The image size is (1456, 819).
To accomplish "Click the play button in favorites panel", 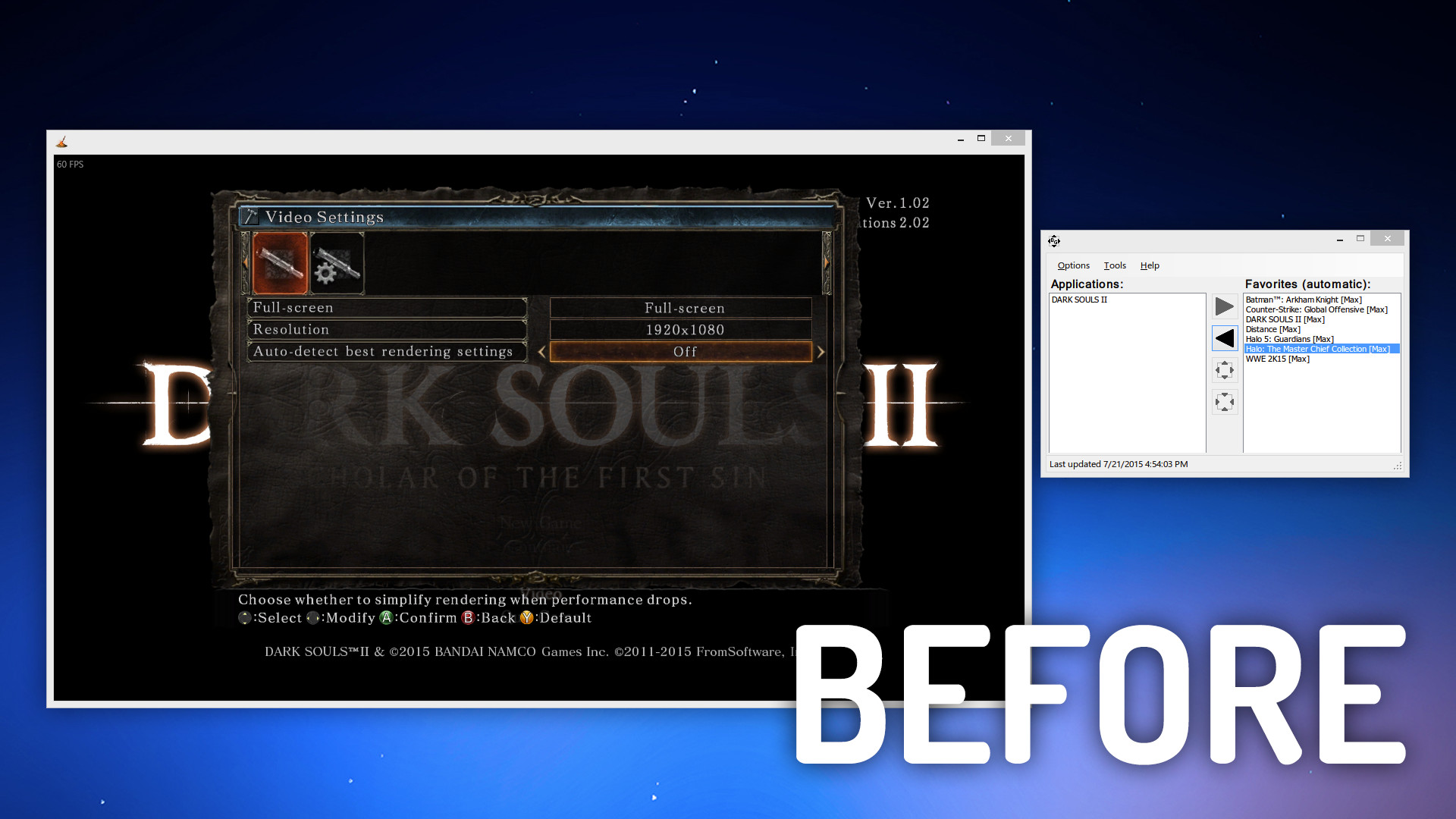I will tap(1224, 306).
